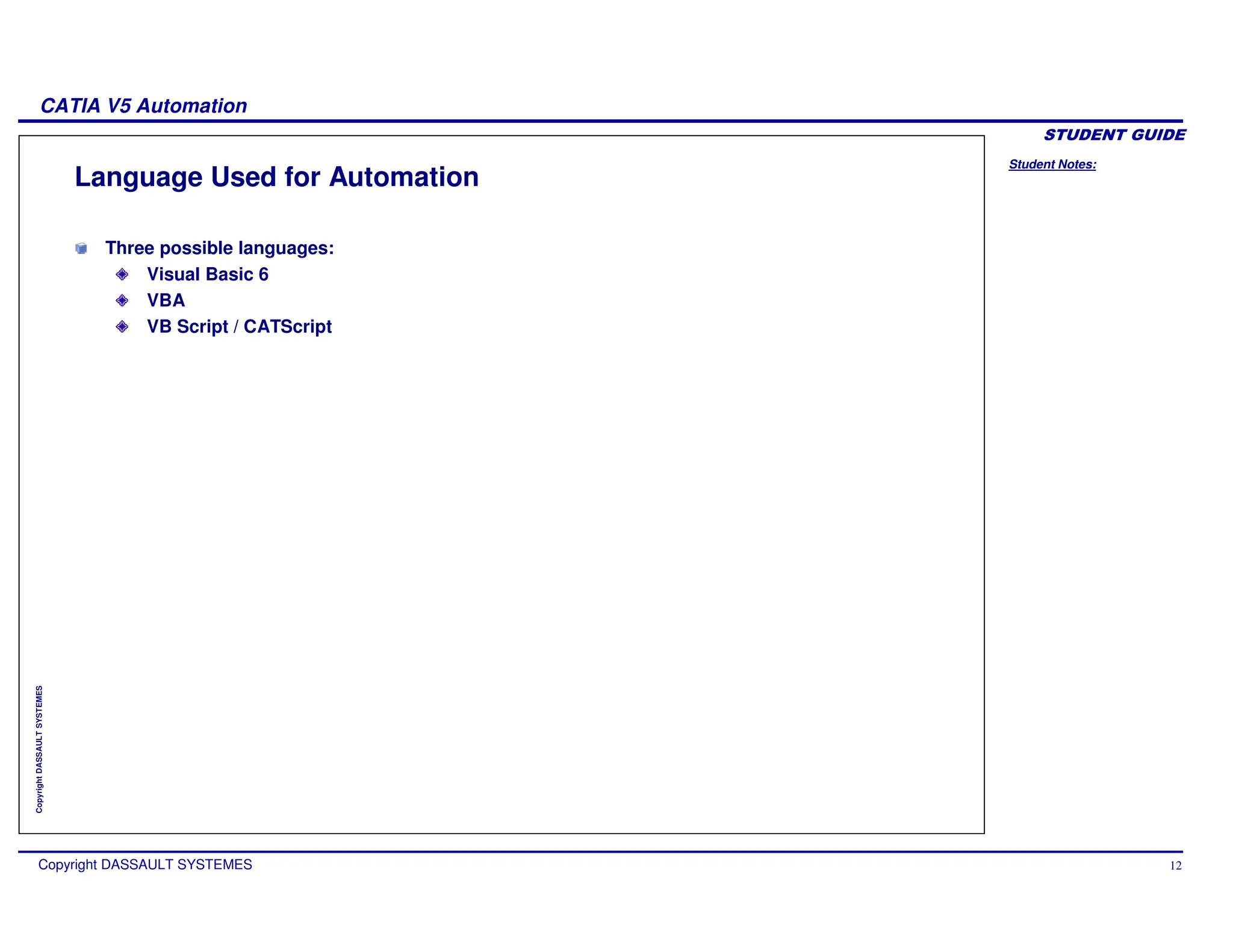The width and height of the screenshot is (1233, 952).
Task: Click the cube bullet icon beside 'Three possible languages'
Action: (x=81, y=249)
